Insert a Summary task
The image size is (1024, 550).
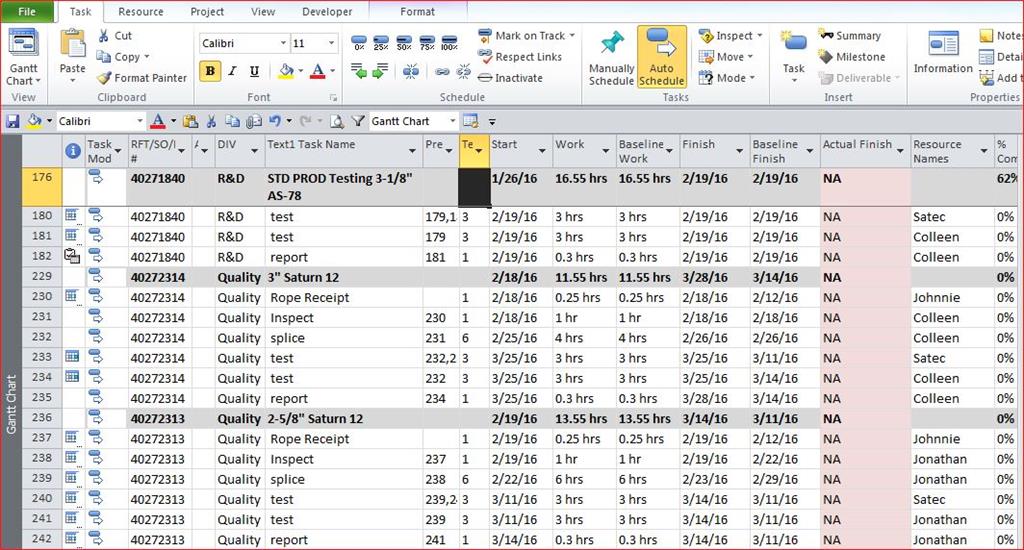point(850,35)
